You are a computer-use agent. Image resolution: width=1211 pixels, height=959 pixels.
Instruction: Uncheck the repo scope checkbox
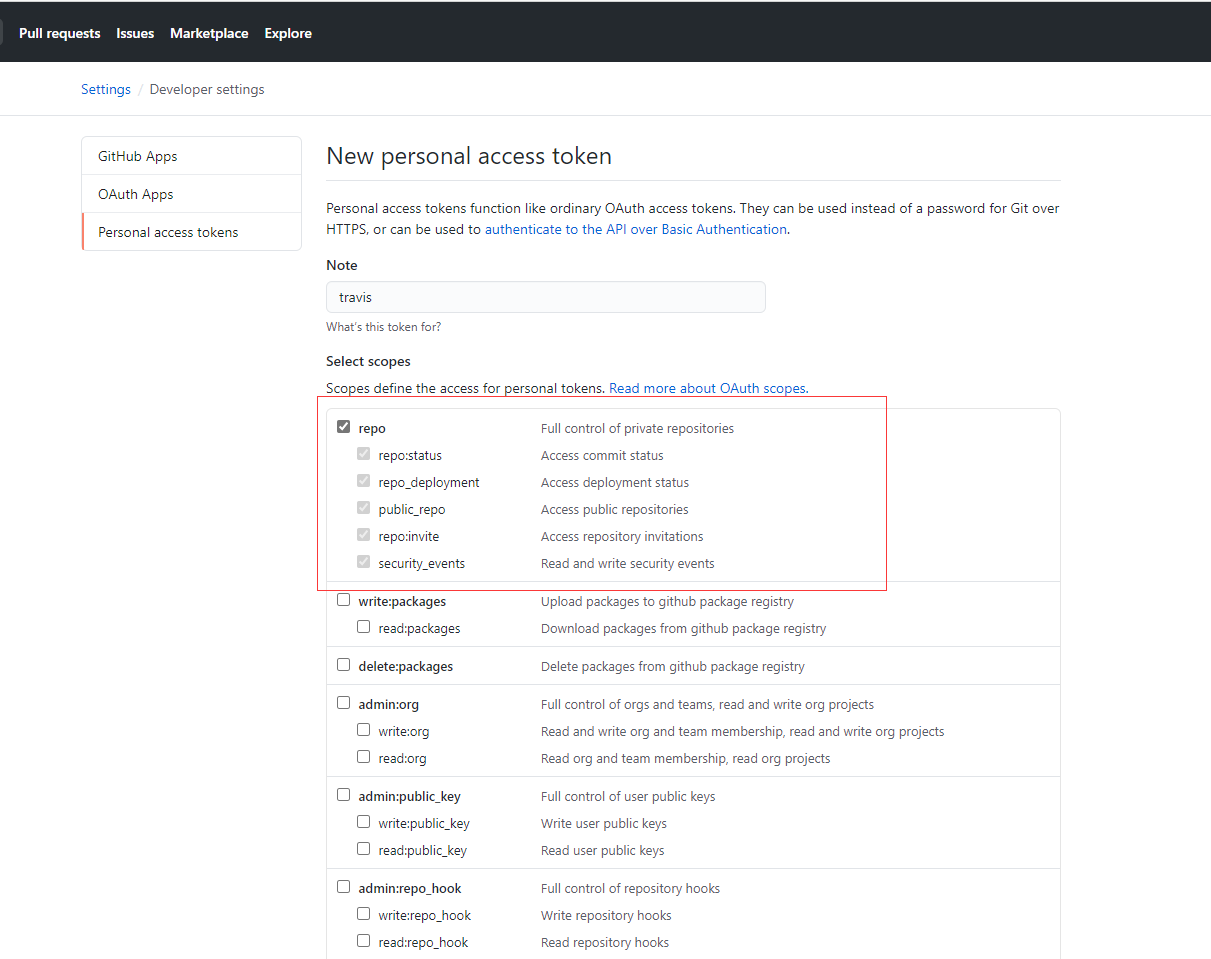344,427
